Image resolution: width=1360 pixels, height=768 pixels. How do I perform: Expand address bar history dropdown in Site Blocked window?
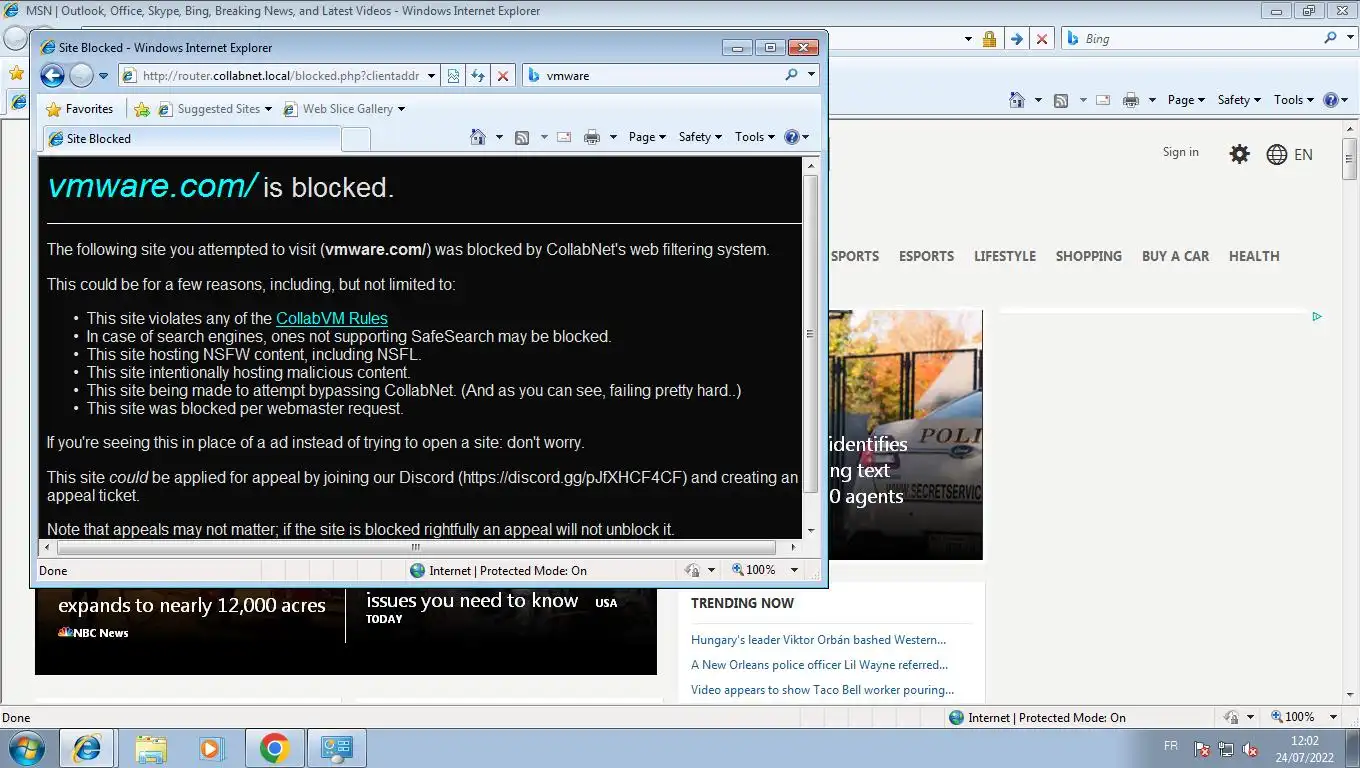[431, 75]
